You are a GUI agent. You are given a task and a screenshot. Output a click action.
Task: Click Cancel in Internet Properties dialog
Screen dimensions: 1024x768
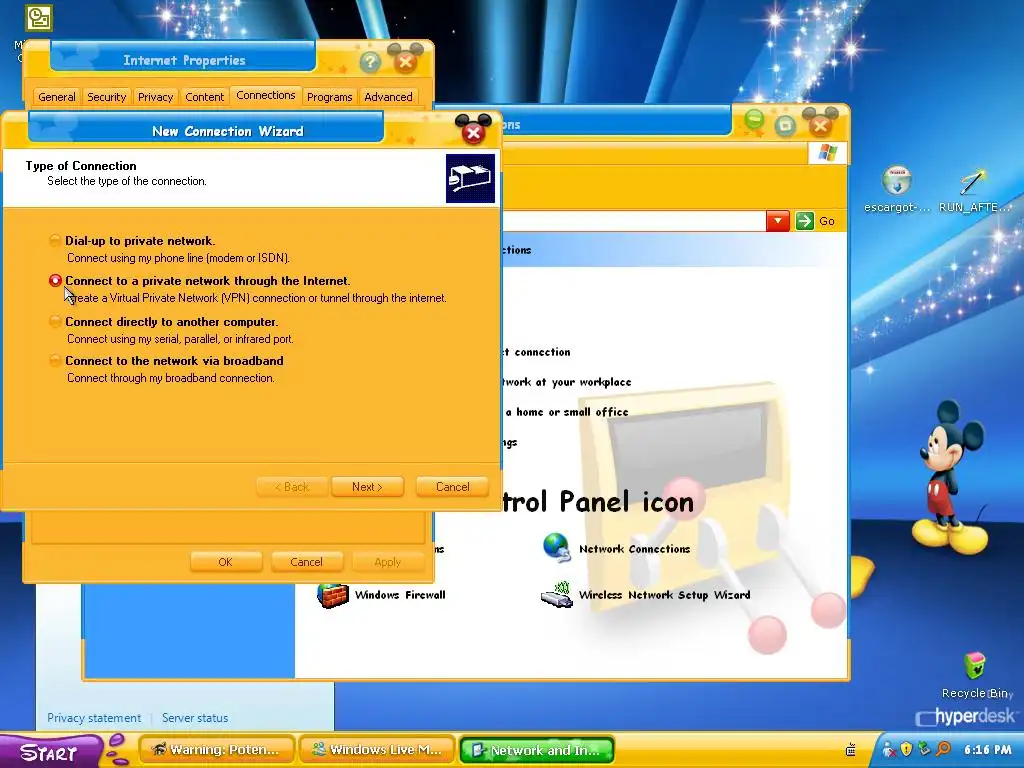click(306, 562)
